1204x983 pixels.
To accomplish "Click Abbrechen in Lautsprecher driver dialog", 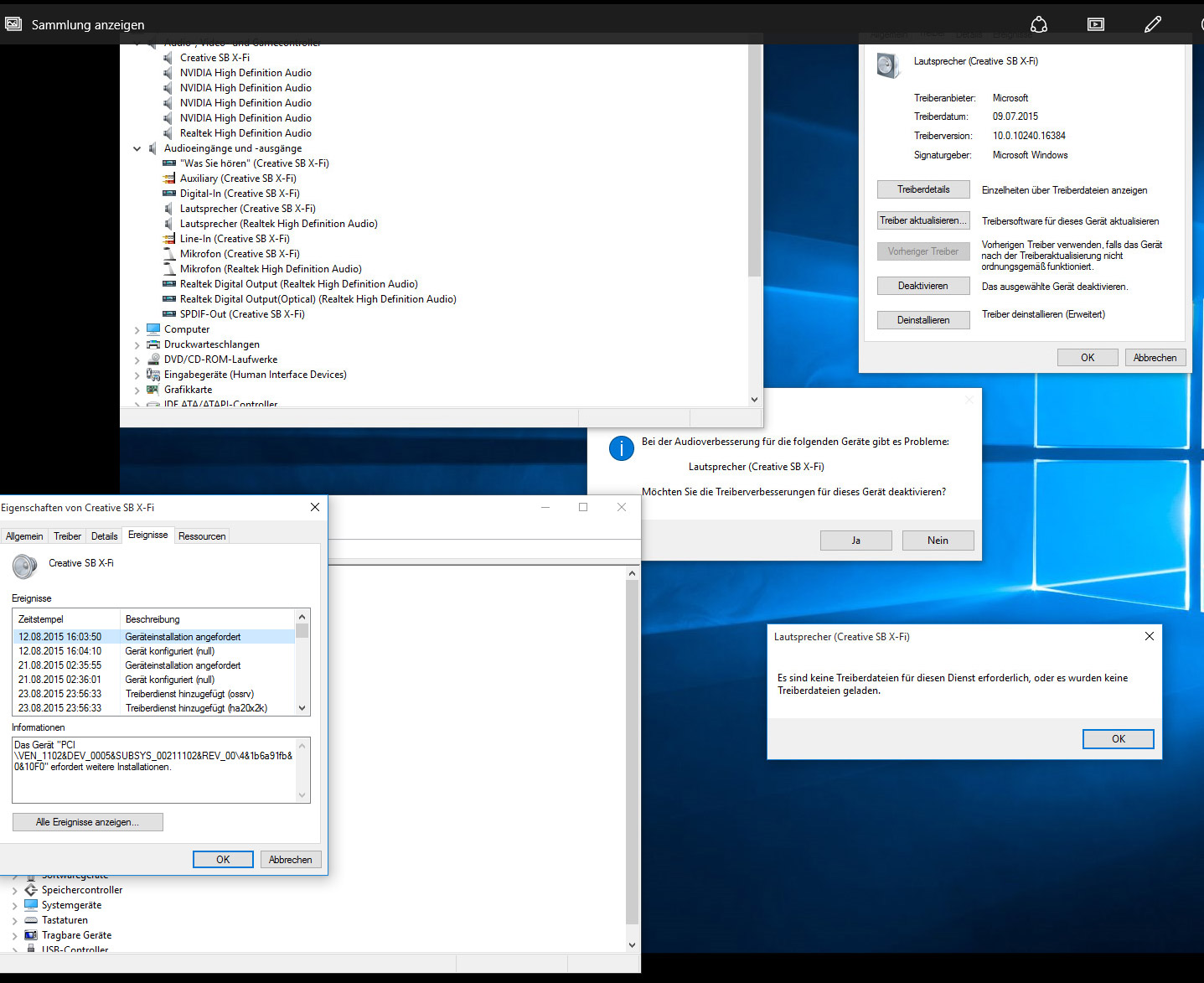I will tap(1155, 358).
